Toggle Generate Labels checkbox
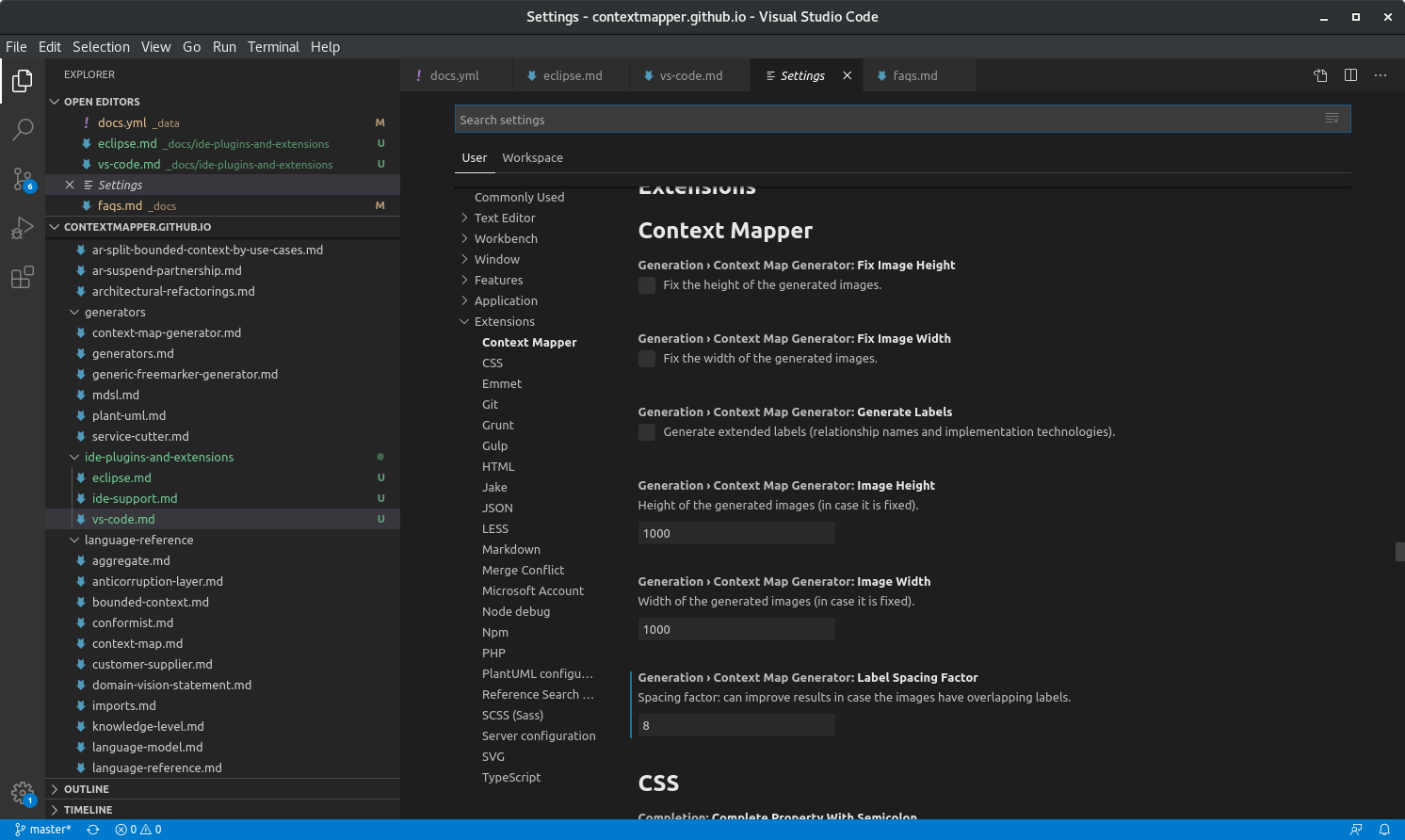 point(647,432)
